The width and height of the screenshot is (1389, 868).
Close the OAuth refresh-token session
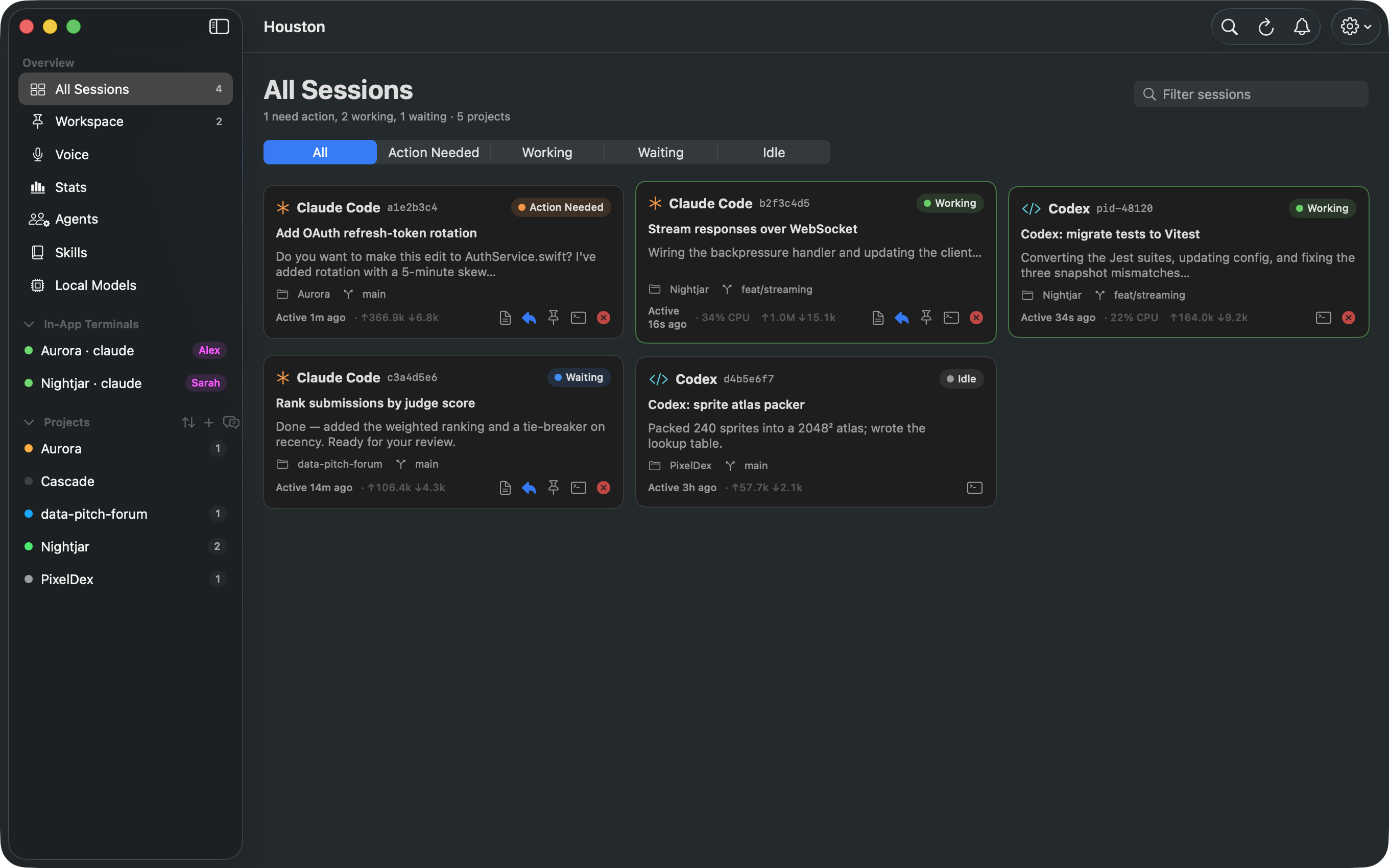pyautogui.click(x=603, y=318)
